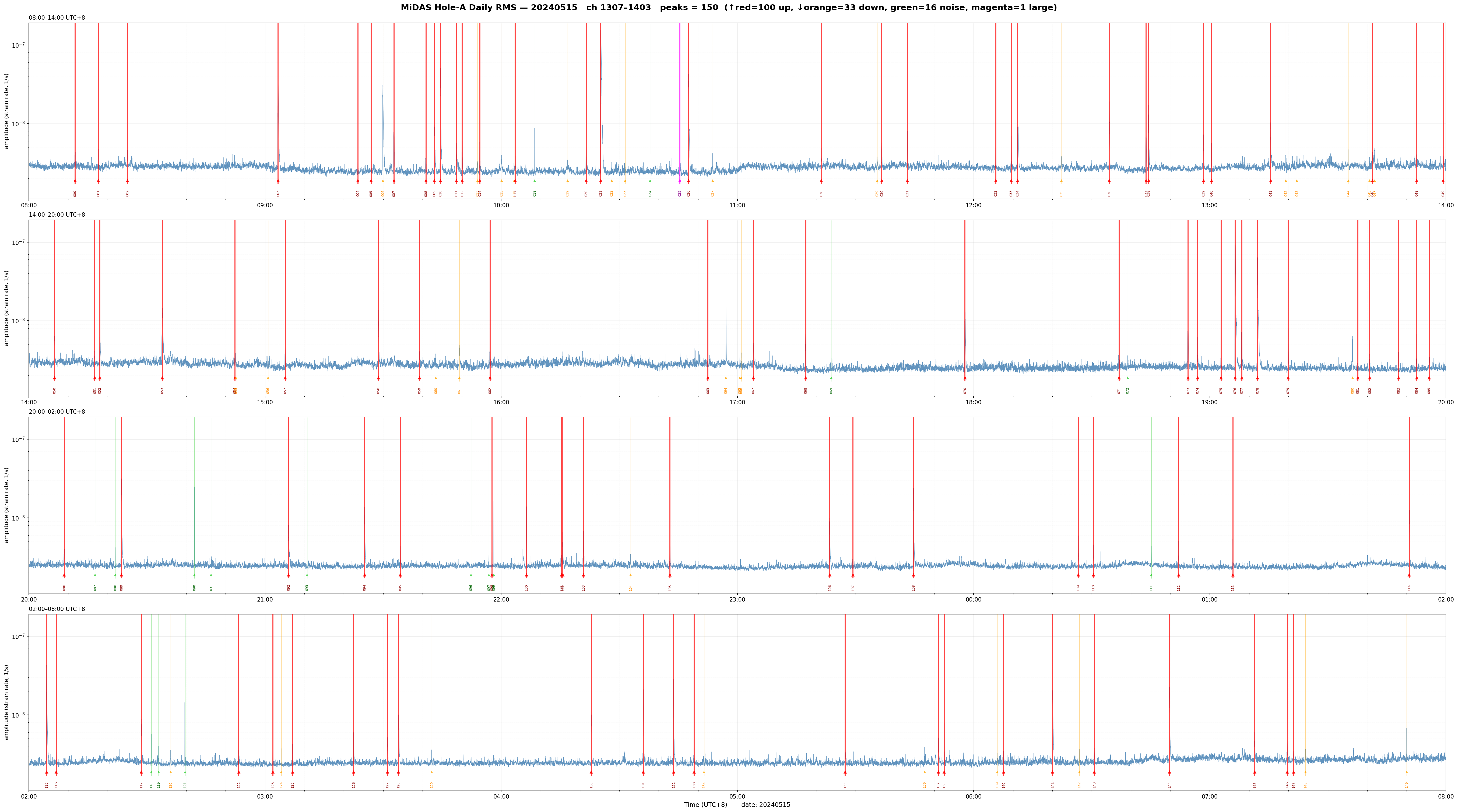The width and height of the screenshot is (1458, 812).
Task: Select the green peak number label "087"
Action: coord(95,587)
